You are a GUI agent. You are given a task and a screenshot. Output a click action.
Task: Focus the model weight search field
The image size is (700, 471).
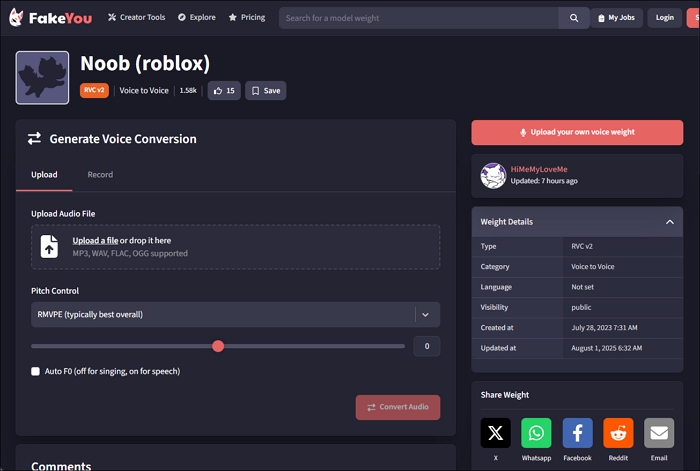tap(418, 18)
